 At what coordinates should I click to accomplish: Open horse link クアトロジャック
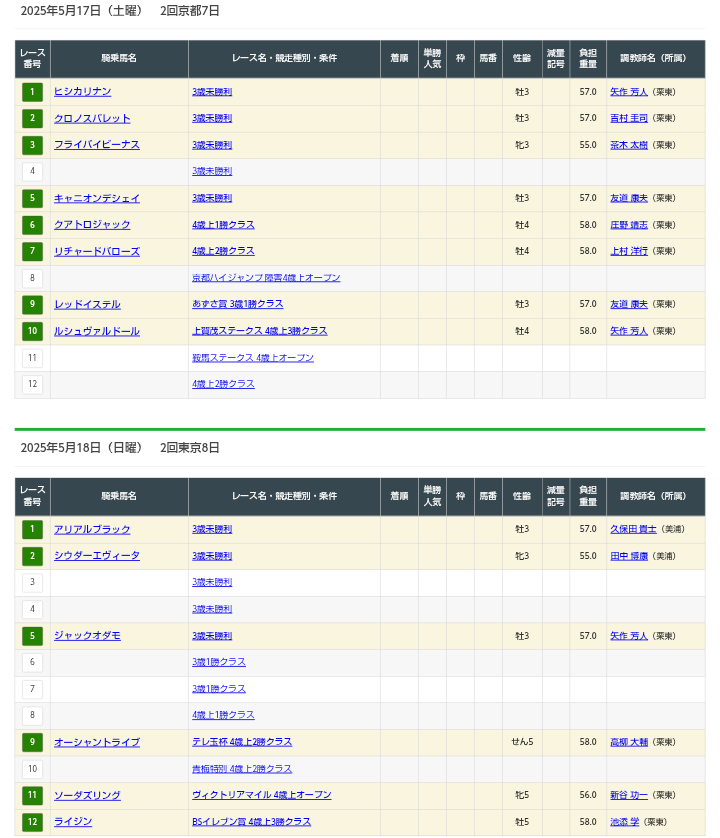pos(92,224)
